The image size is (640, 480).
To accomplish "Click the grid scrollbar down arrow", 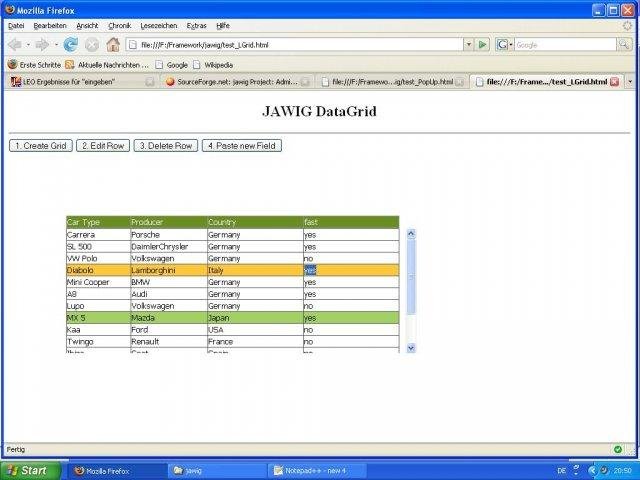I will (x=411, y=348).
